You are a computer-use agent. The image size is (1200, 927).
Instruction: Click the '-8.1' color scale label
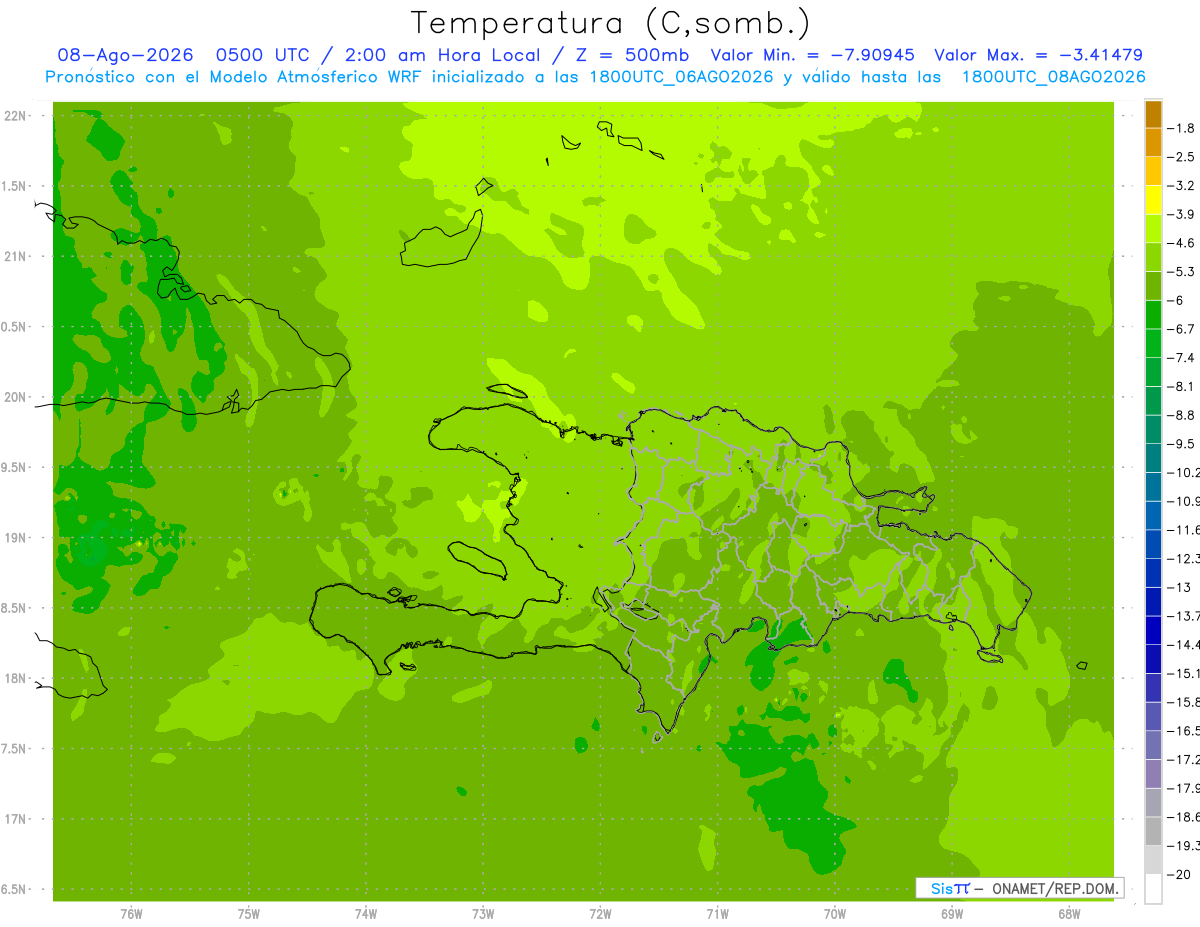(1181, 387)
